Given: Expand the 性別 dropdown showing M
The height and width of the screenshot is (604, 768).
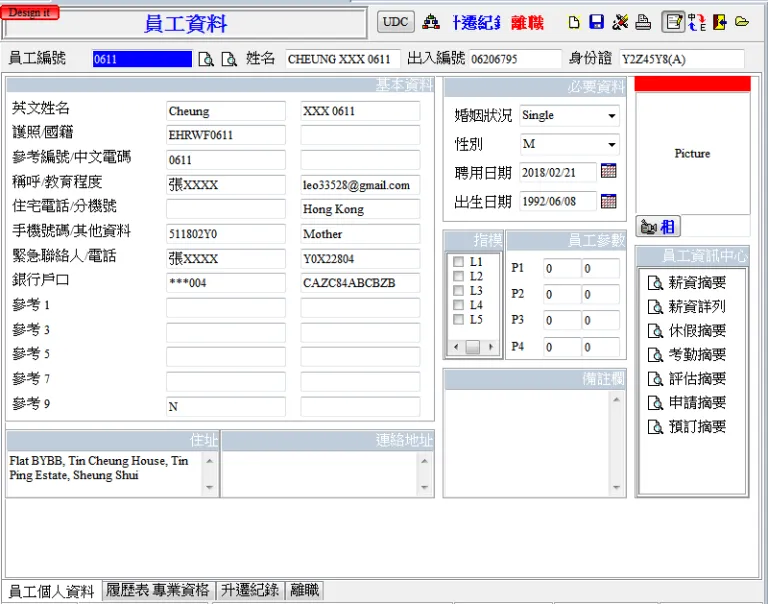Looking at the screenshot, I should [x=611, y=145].
